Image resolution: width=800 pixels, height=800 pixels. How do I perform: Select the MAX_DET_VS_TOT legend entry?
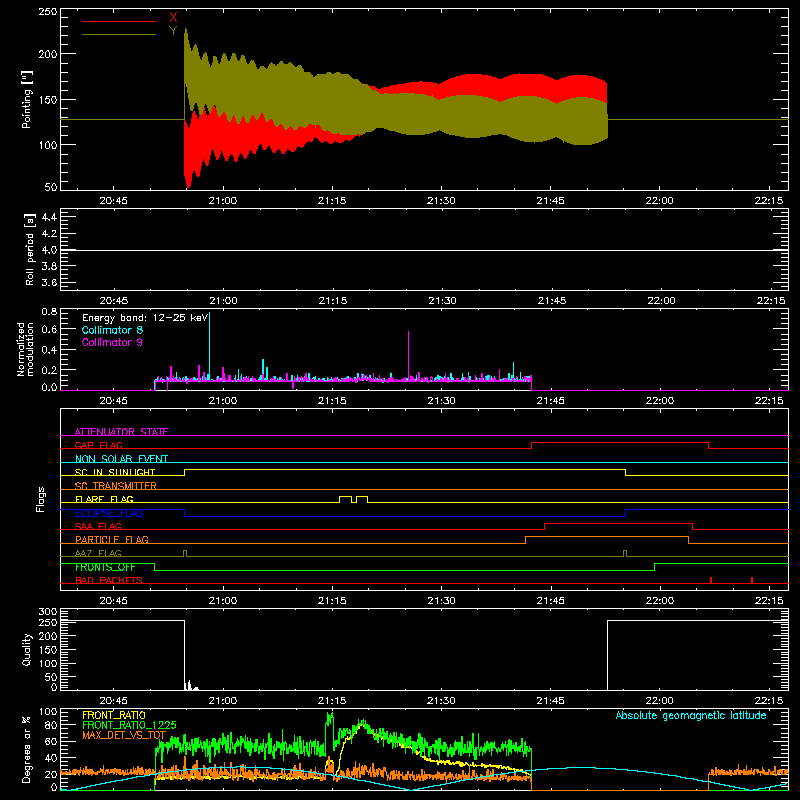124,735
